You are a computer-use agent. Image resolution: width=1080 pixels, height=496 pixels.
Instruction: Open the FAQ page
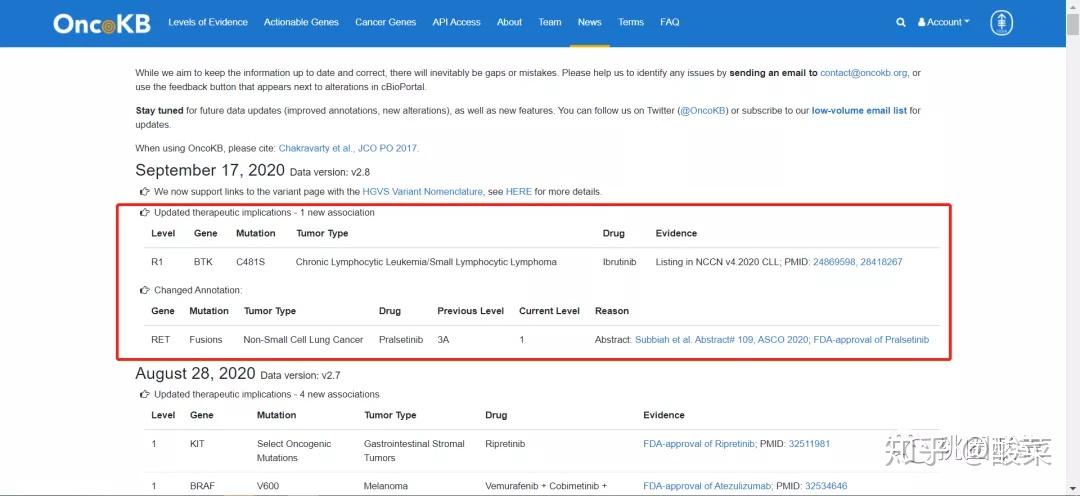(x=669, y=22)
